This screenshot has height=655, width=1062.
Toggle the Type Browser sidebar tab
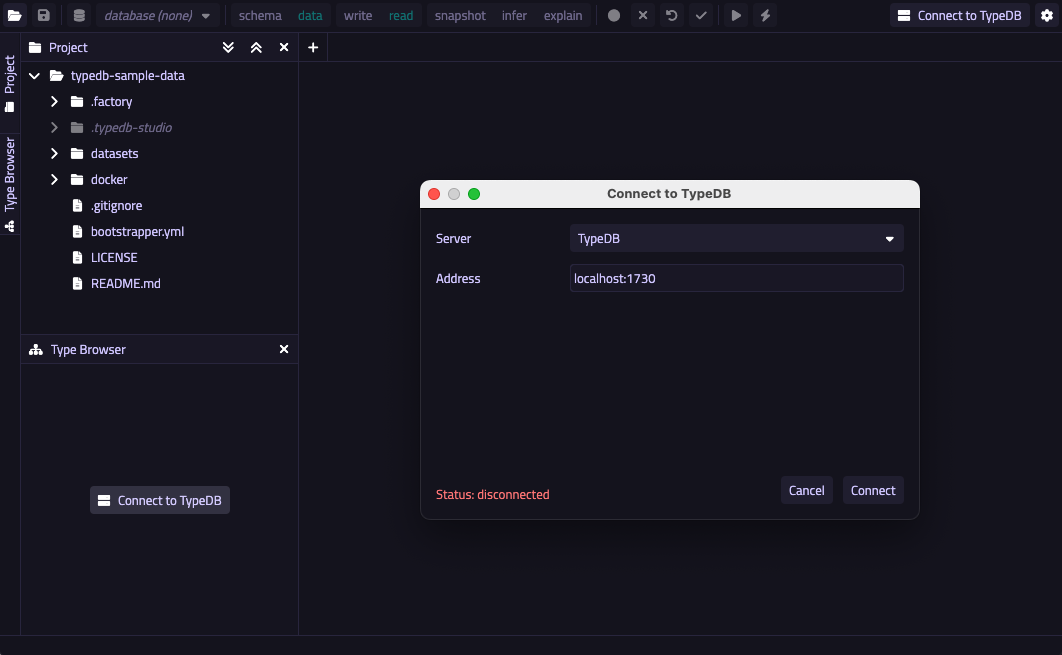pyautogui.click(x=9, y=184)
